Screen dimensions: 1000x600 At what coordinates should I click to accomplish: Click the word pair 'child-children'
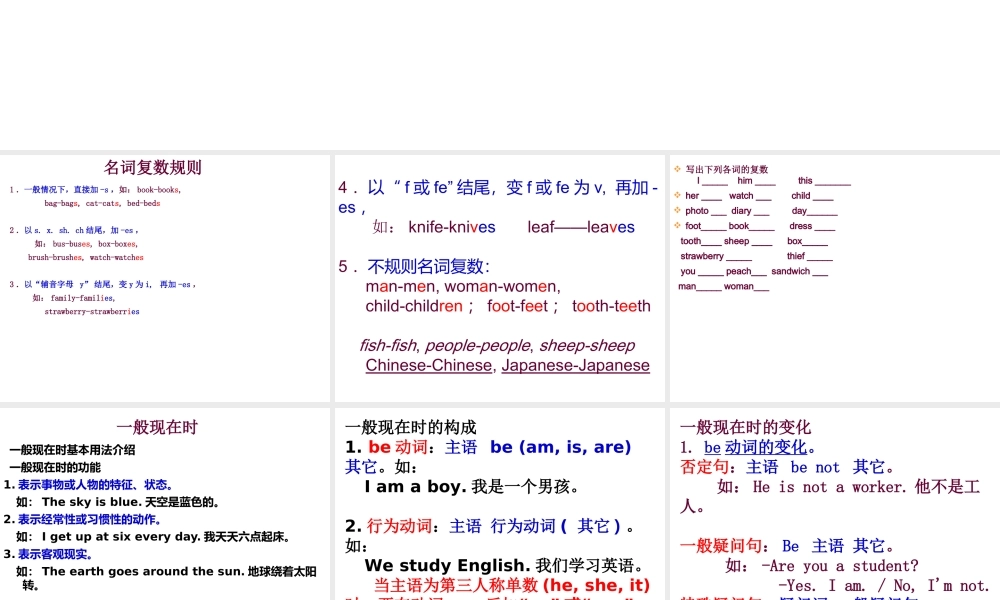pyautogui.click(x=414, y=307)
